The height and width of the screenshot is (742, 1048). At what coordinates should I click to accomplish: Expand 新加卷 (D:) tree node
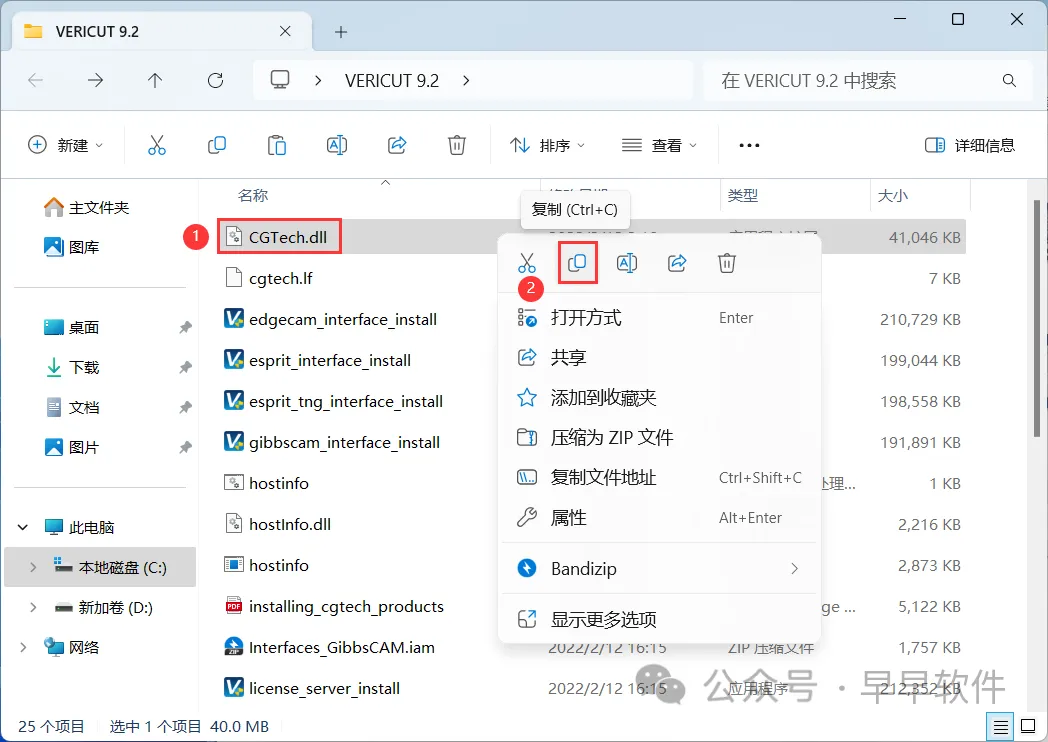[33, 608]
